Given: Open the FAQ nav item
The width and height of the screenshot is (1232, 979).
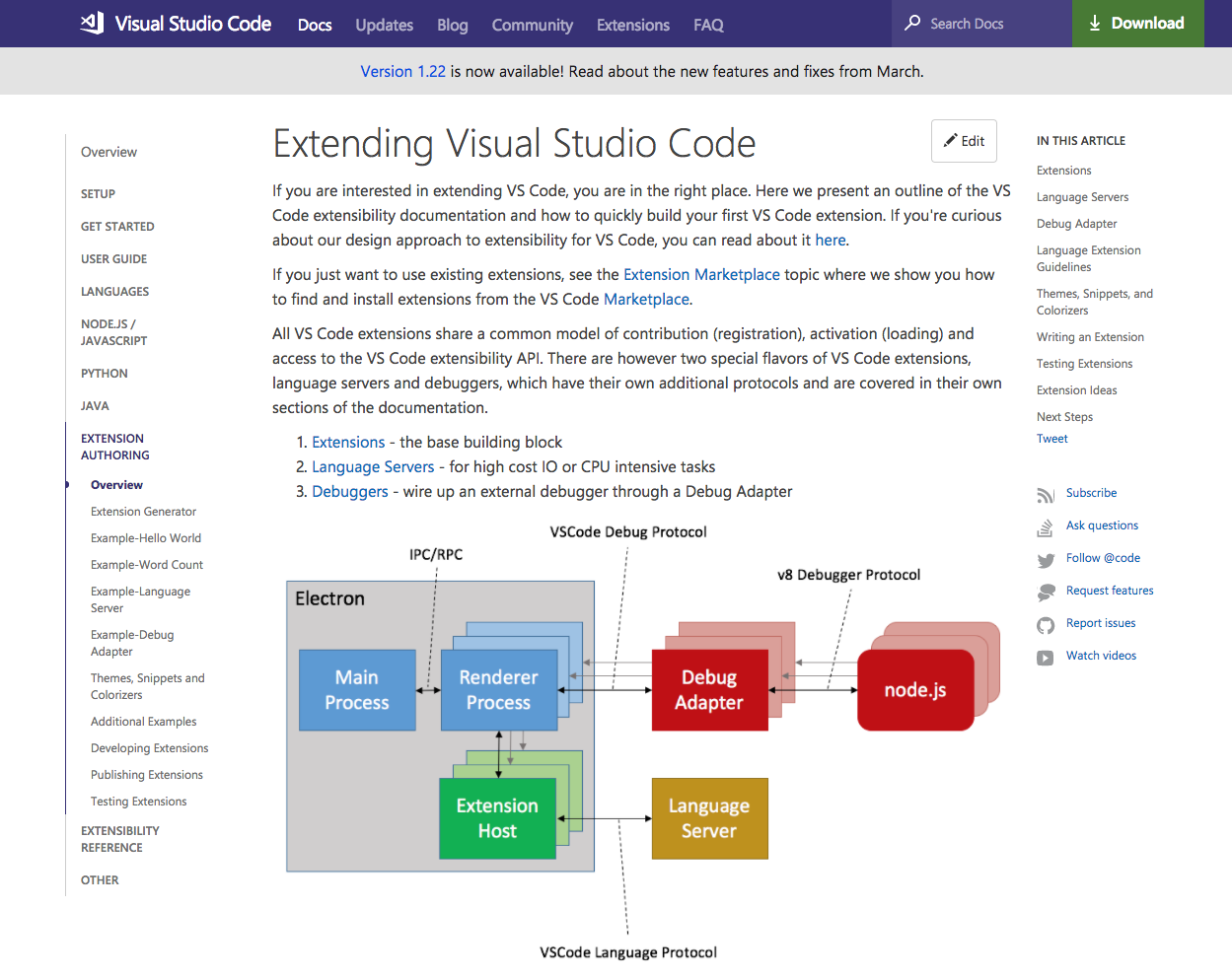Looking at the screenshot, I should point(708,25).
